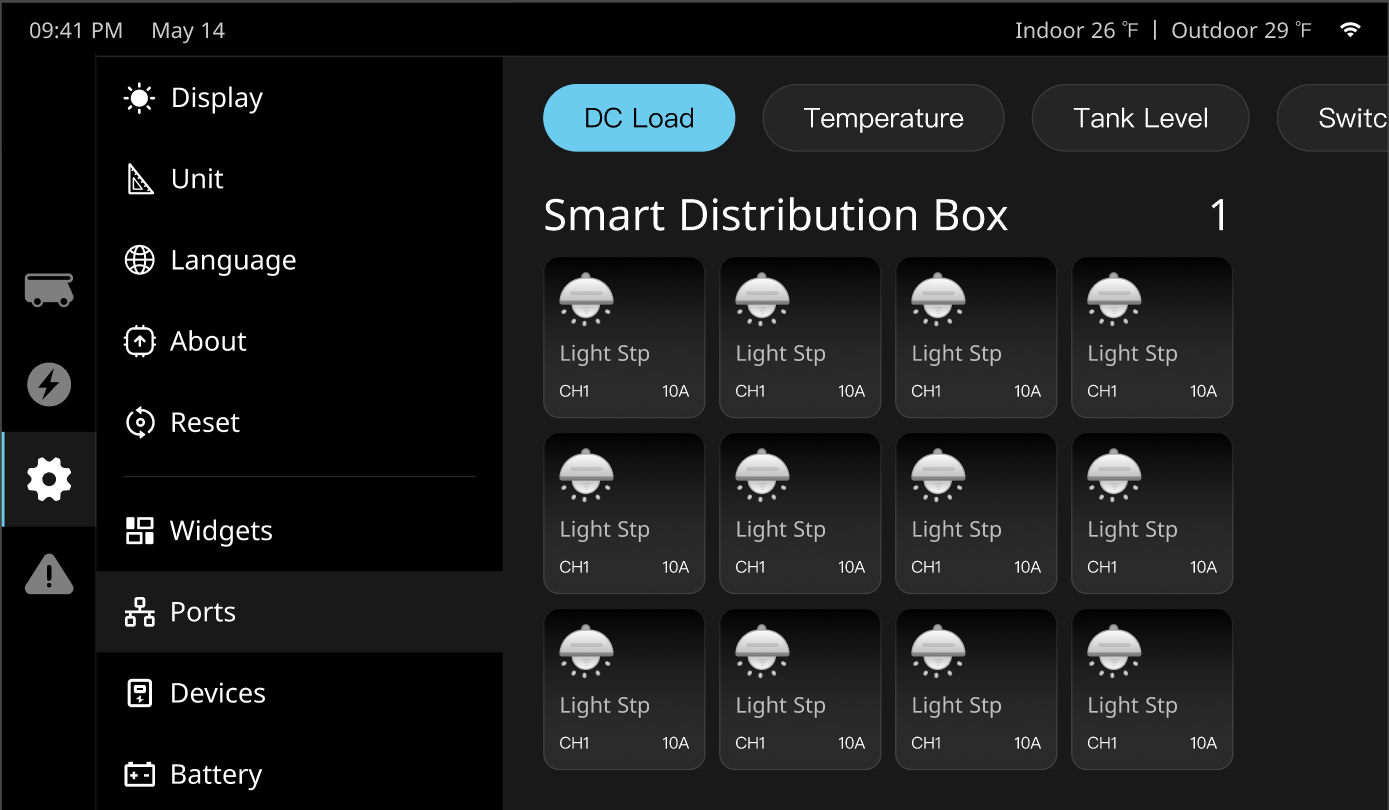Open Battery settings

215,774
